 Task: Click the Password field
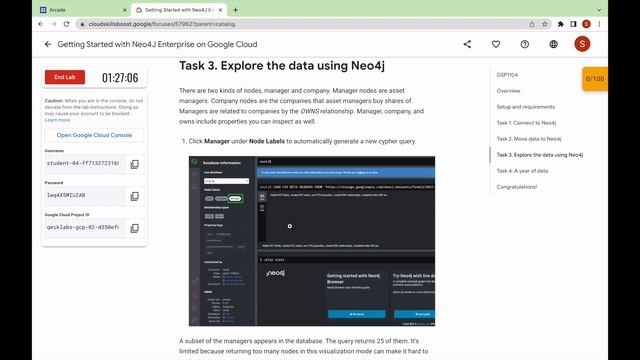84,196
